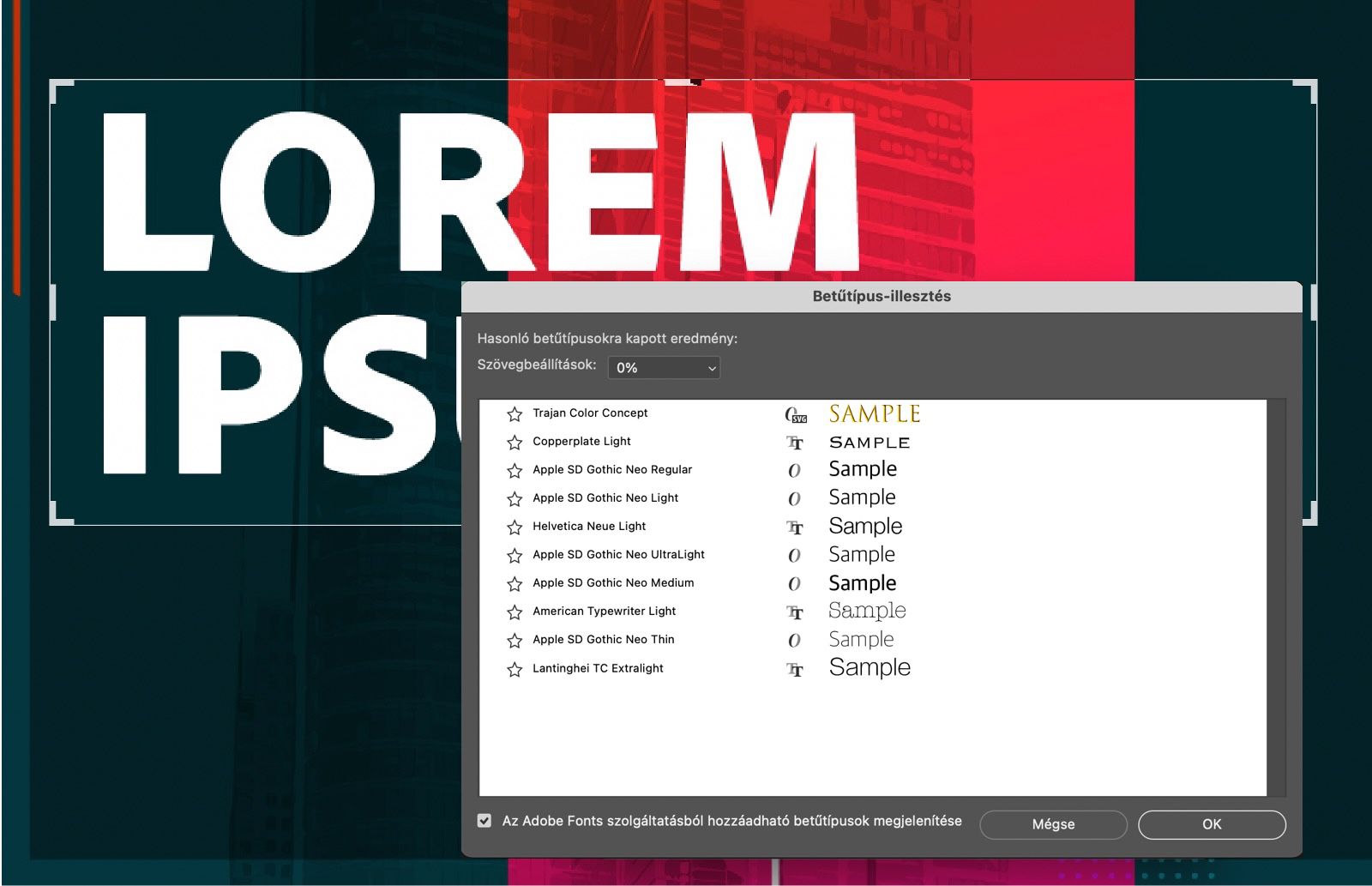
Task: Favorite the Trajan Color Concept font star
Action: pos(514,414)
